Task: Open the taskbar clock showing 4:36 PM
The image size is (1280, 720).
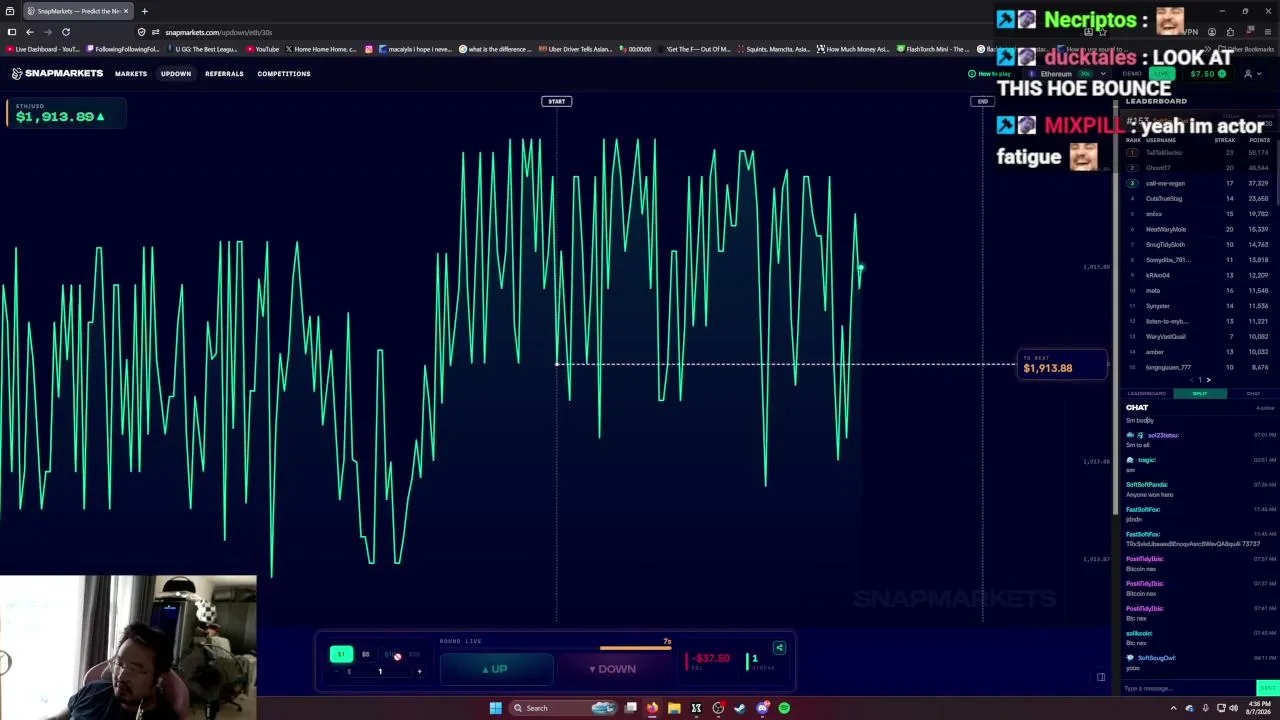Action: click(x=1260, y=708)
